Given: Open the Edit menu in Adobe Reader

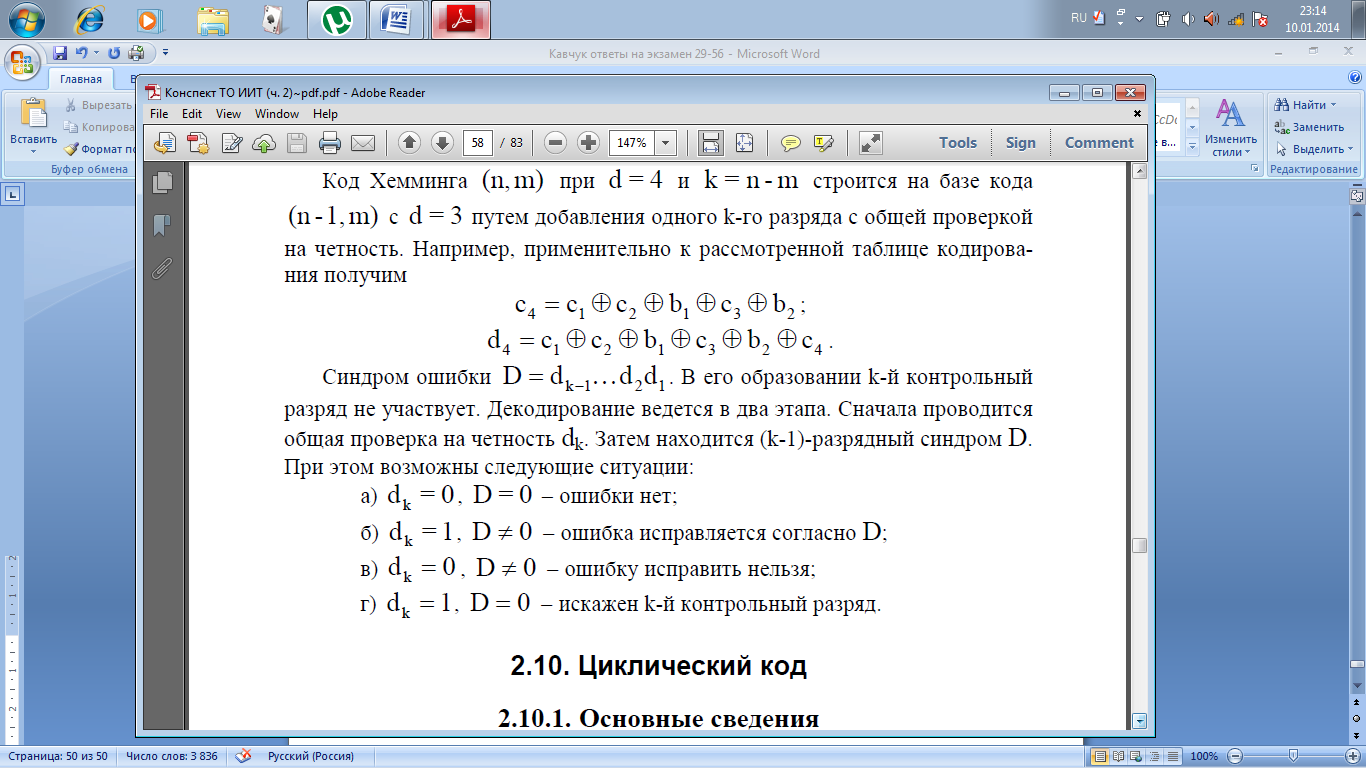Looking at the screenshot, I should tap(192, 114).
